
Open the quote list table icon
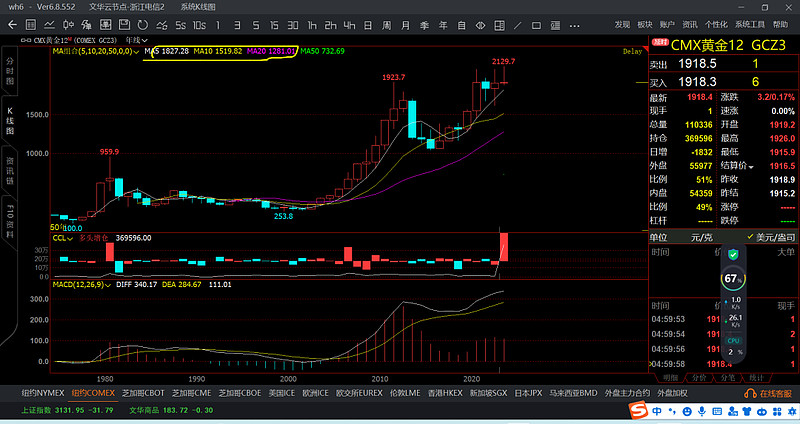click(31, 24)
